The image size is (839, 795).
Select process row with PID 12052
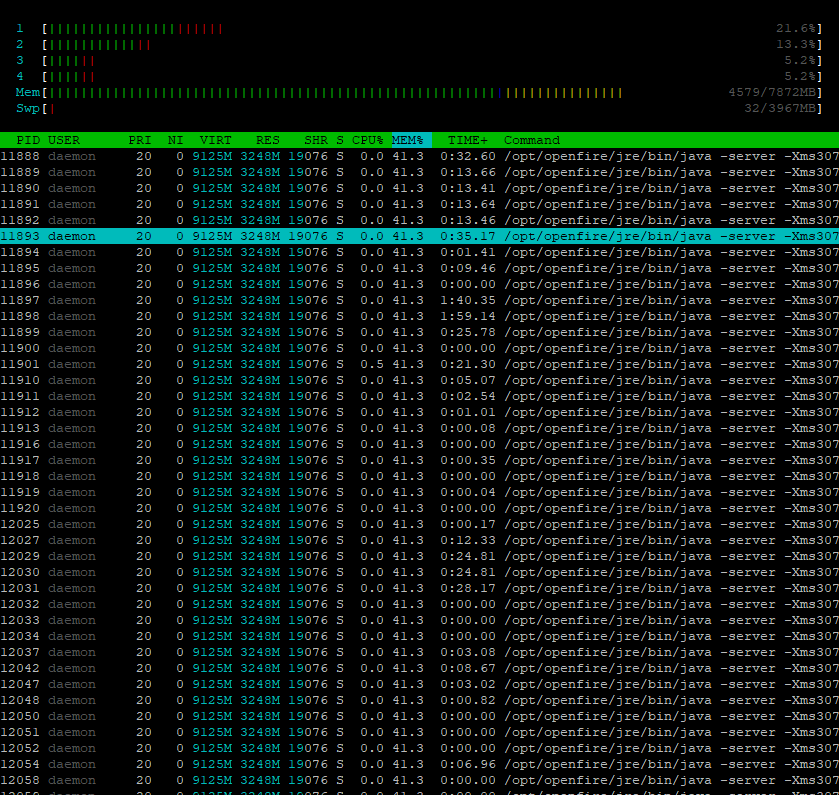coord(420,748)
